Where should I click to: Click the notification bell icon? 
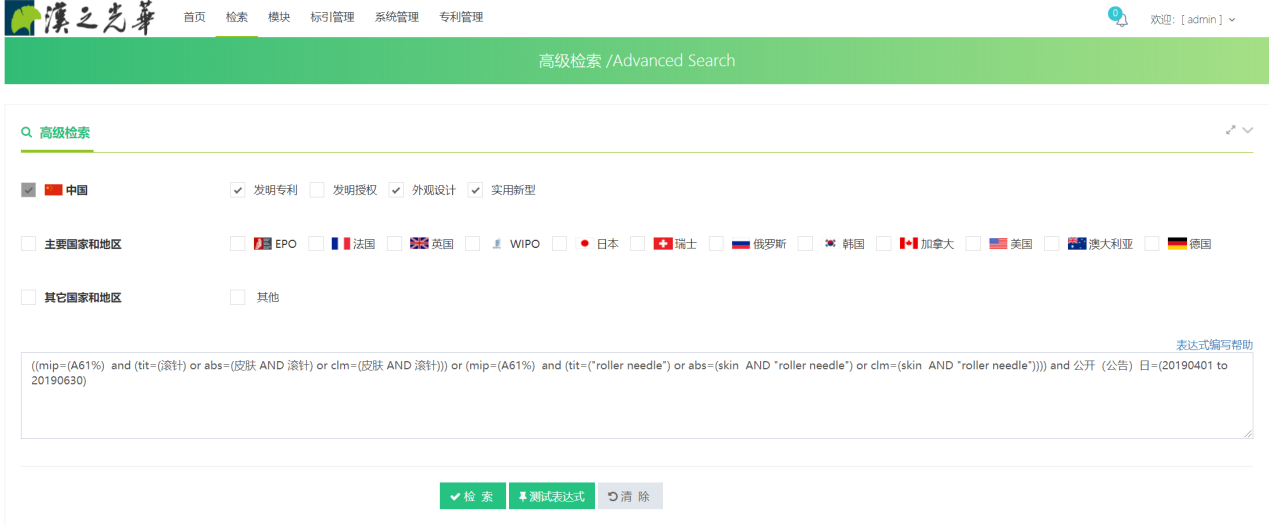(1121, 20)
